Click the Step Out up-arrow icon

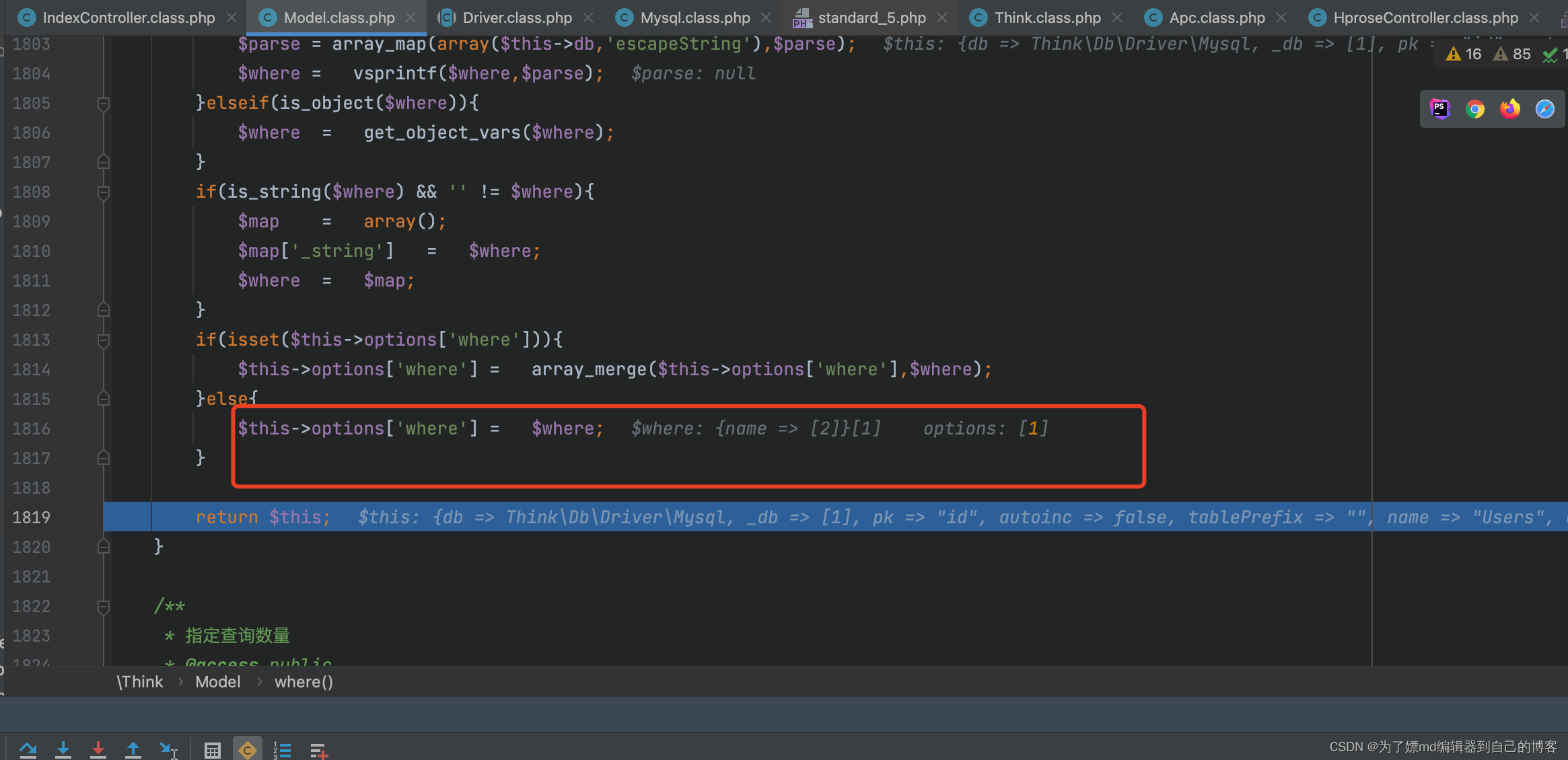click(133, 749)
